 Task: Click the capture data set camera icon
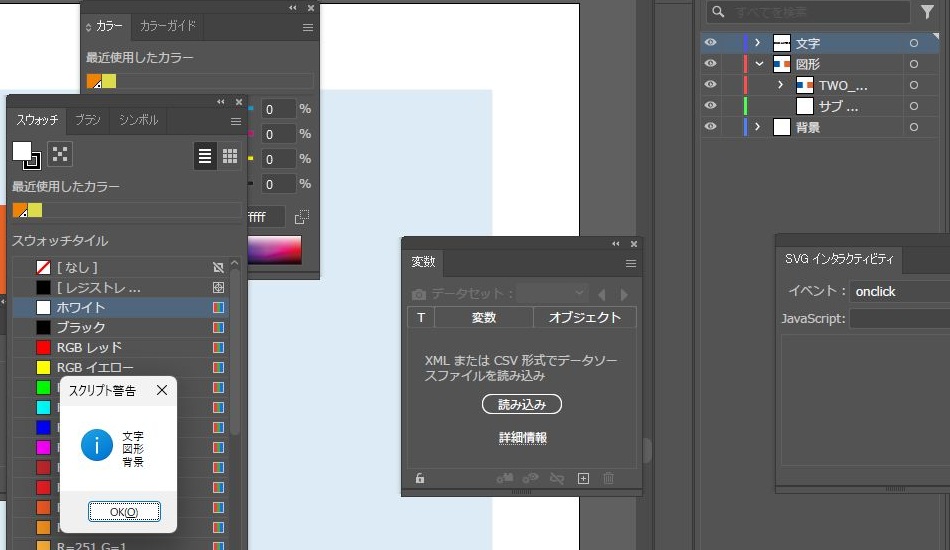[419, 294]
